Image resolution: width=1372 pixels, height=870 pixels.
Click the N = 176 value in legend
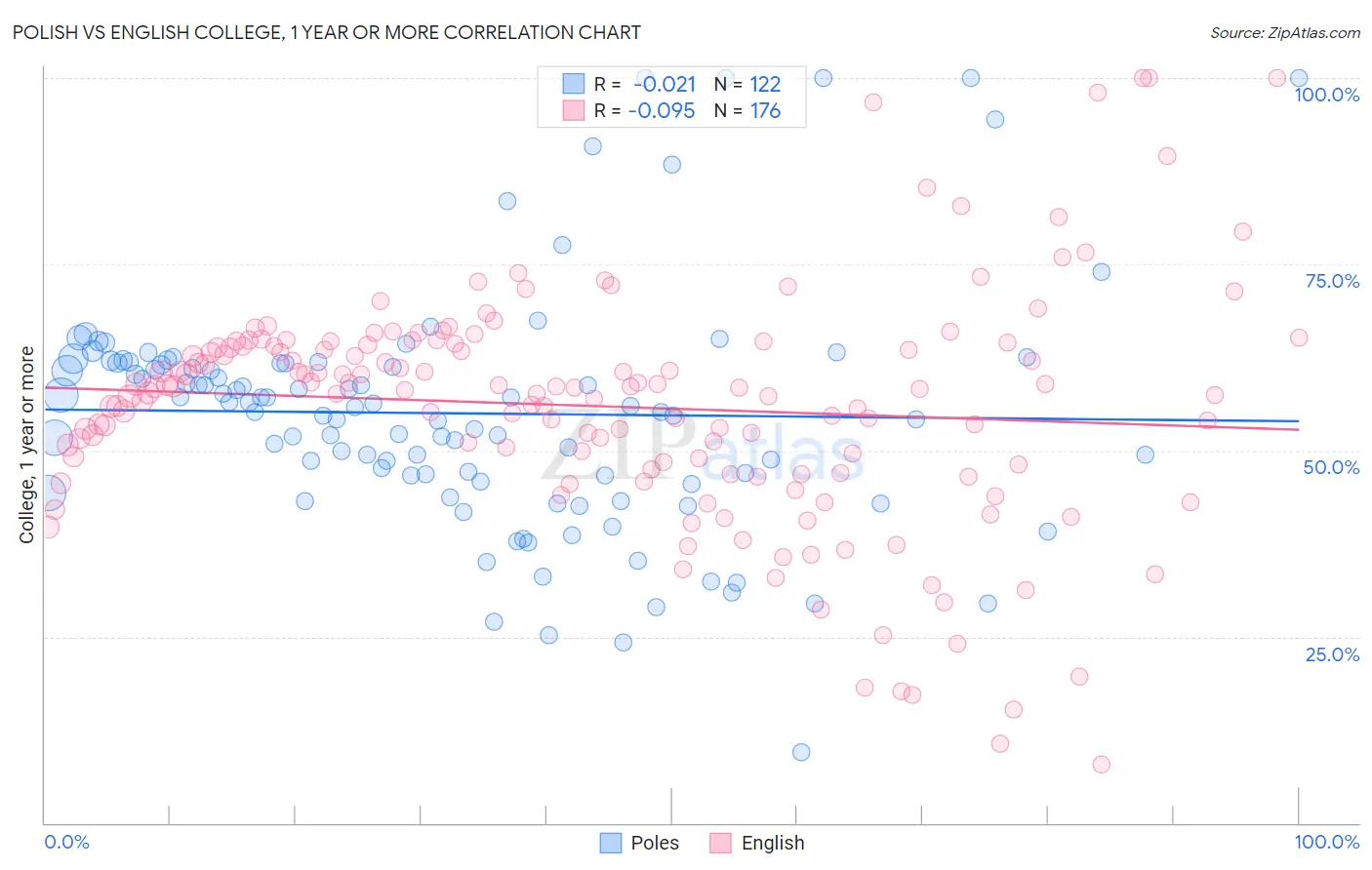[x=747, y=110]
